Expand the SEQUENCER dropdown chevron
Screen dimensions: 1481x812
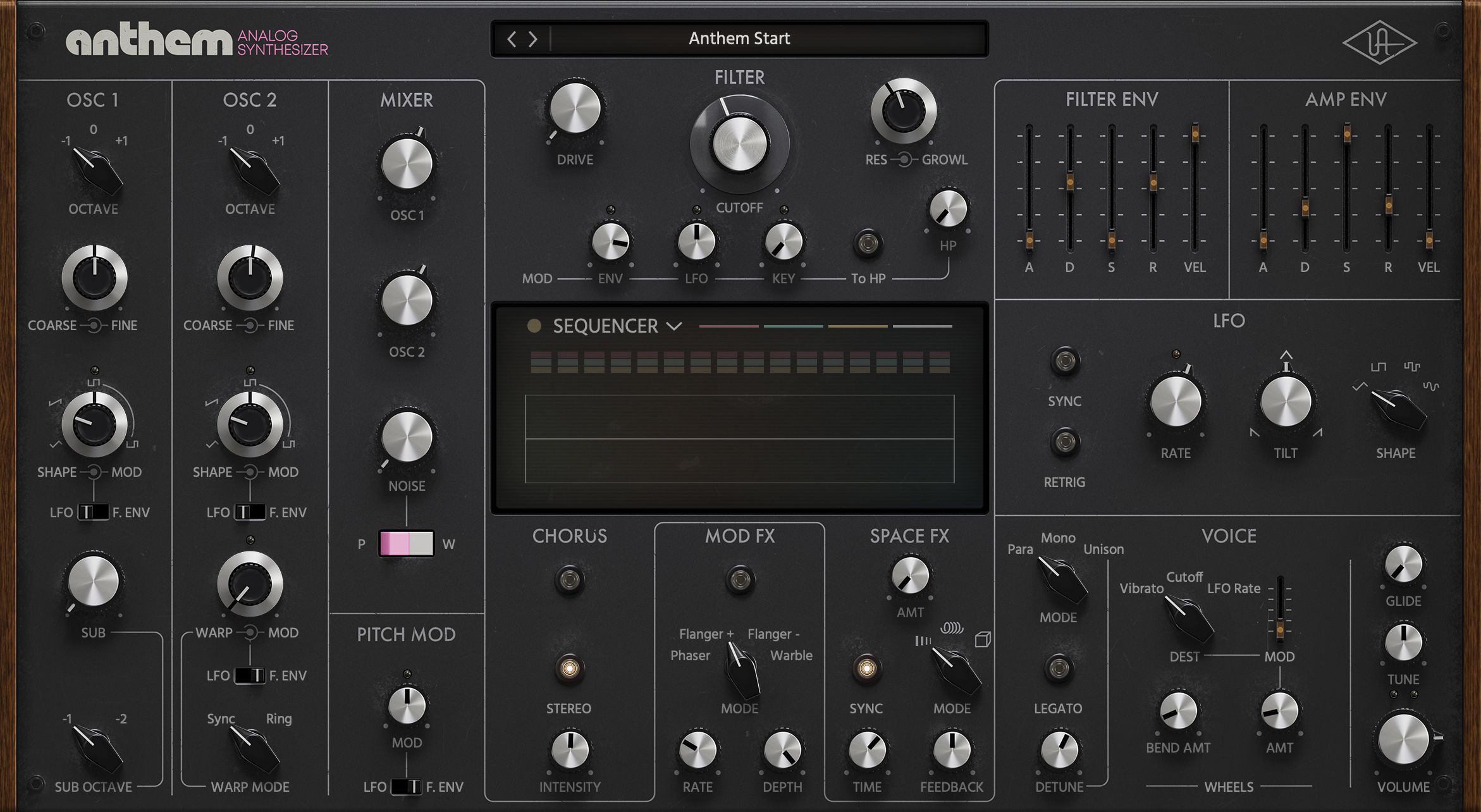pyautogui.click(x=675, y=326)
